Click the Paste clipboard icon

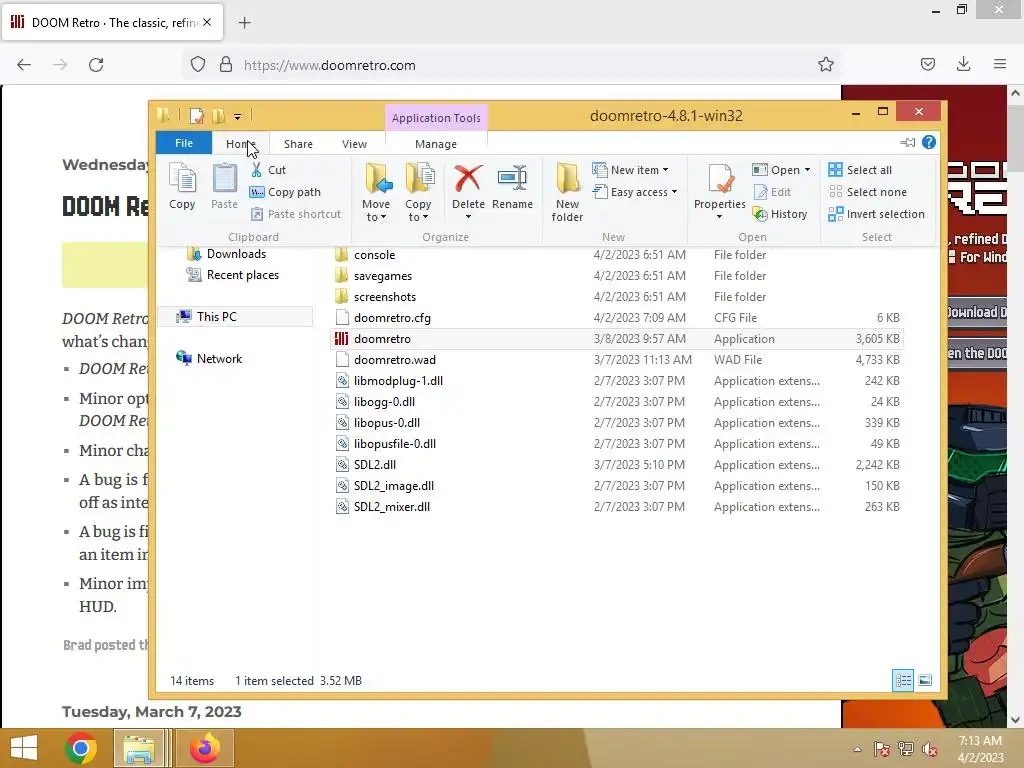click(224, 186)
